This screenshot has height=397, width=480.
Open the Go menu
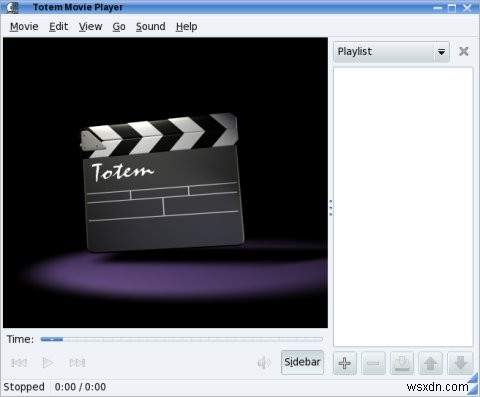(119, 26)
